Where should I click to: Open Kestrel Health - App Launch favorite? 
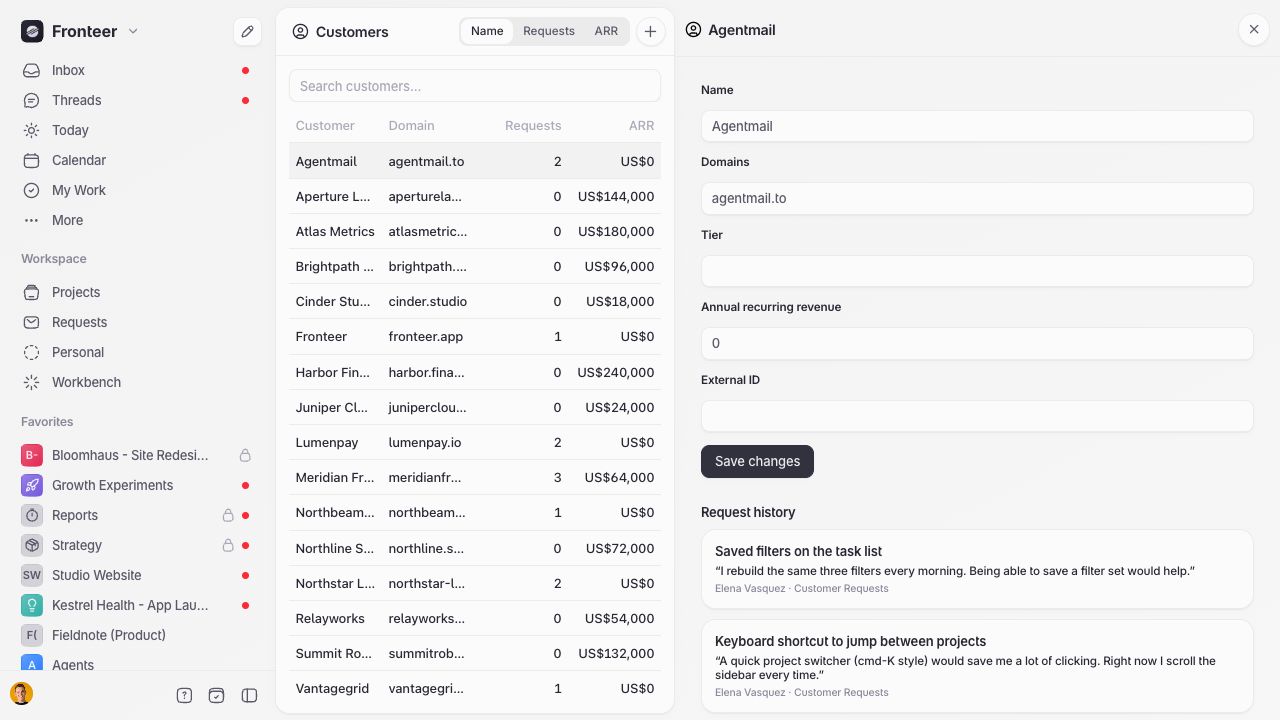pyautogui.click(x=137, y=605)
